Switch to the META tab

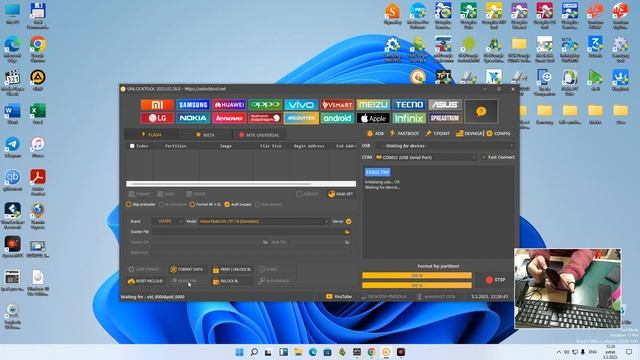(205, 135)
